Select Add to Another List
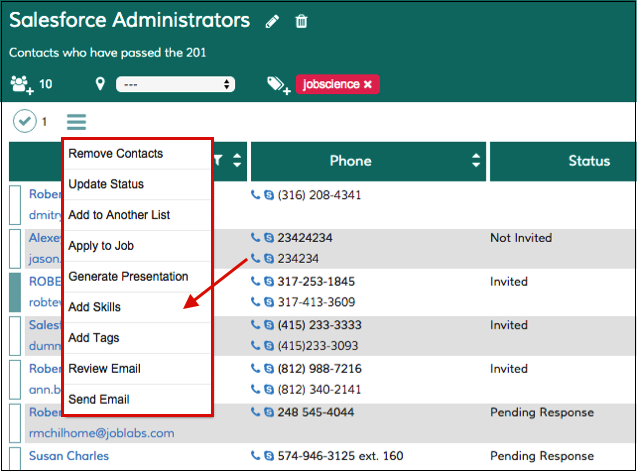637x471 pixels. coord(137,215)
